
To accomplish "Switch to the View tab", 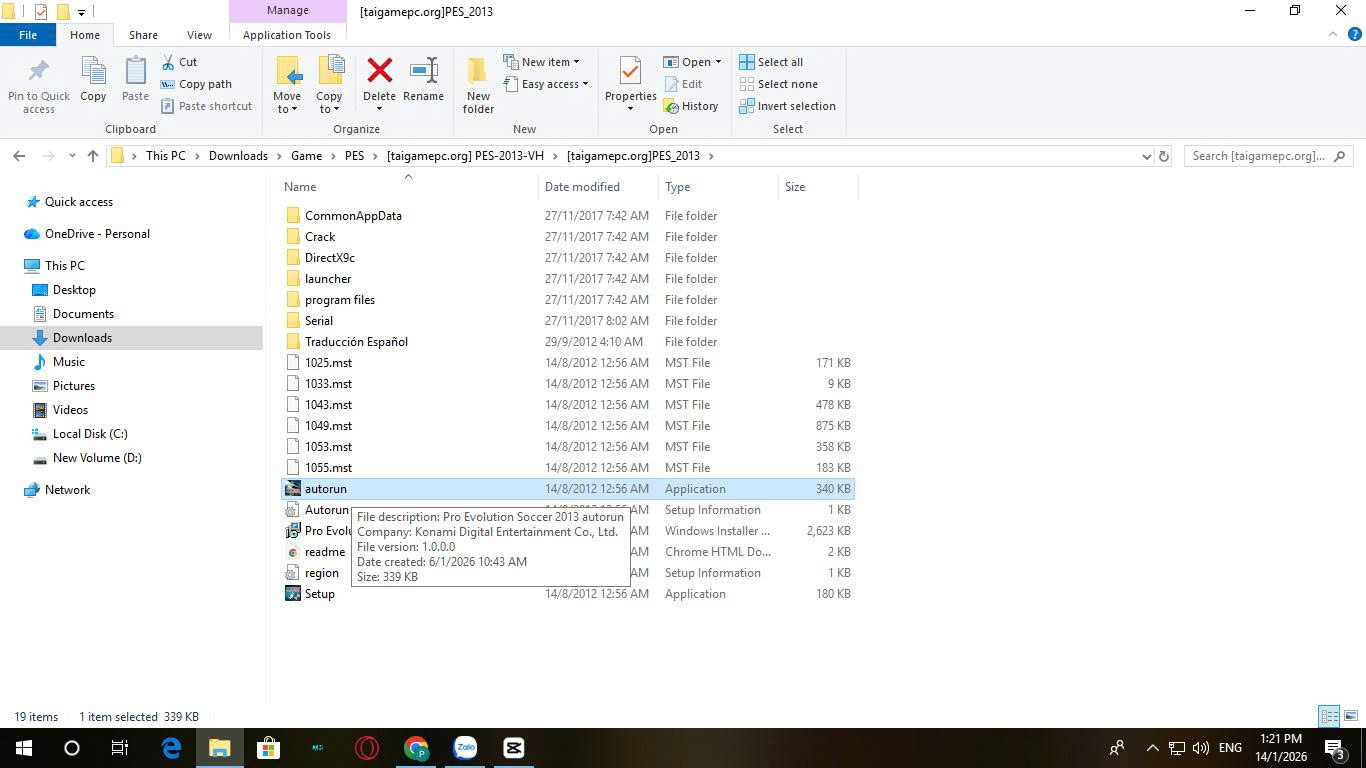I will click(x=199, y=35).
